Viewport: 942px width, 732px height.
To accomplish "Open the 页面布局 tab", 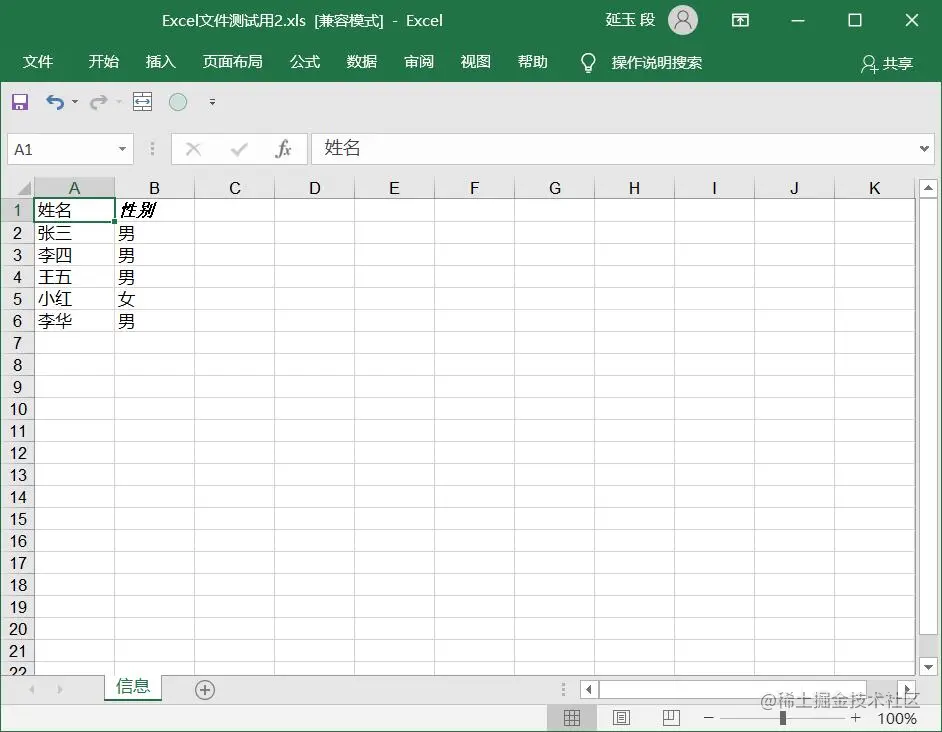I will (232, 62).
